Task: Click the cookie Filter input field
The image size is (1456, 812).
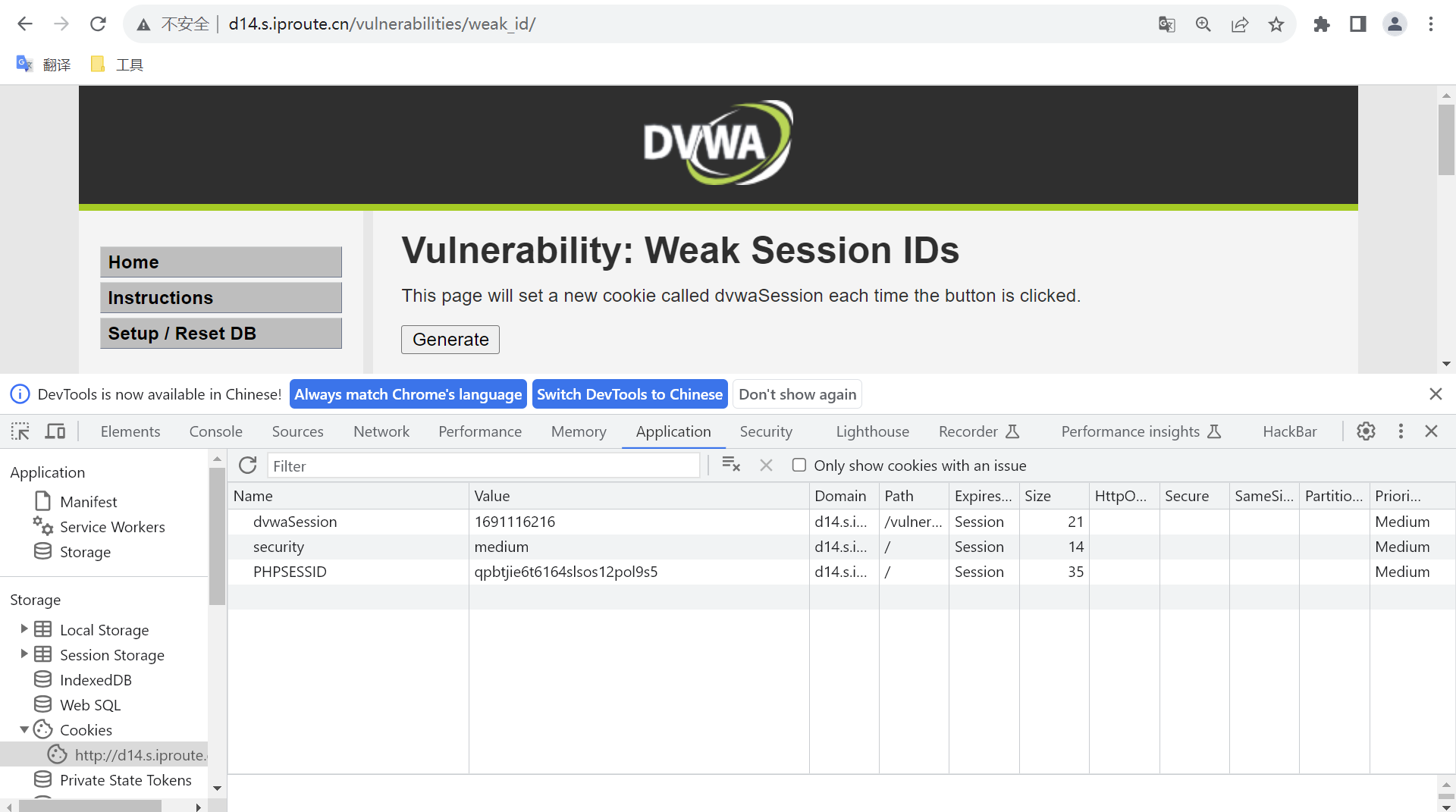Action: (x=483, y=466)
